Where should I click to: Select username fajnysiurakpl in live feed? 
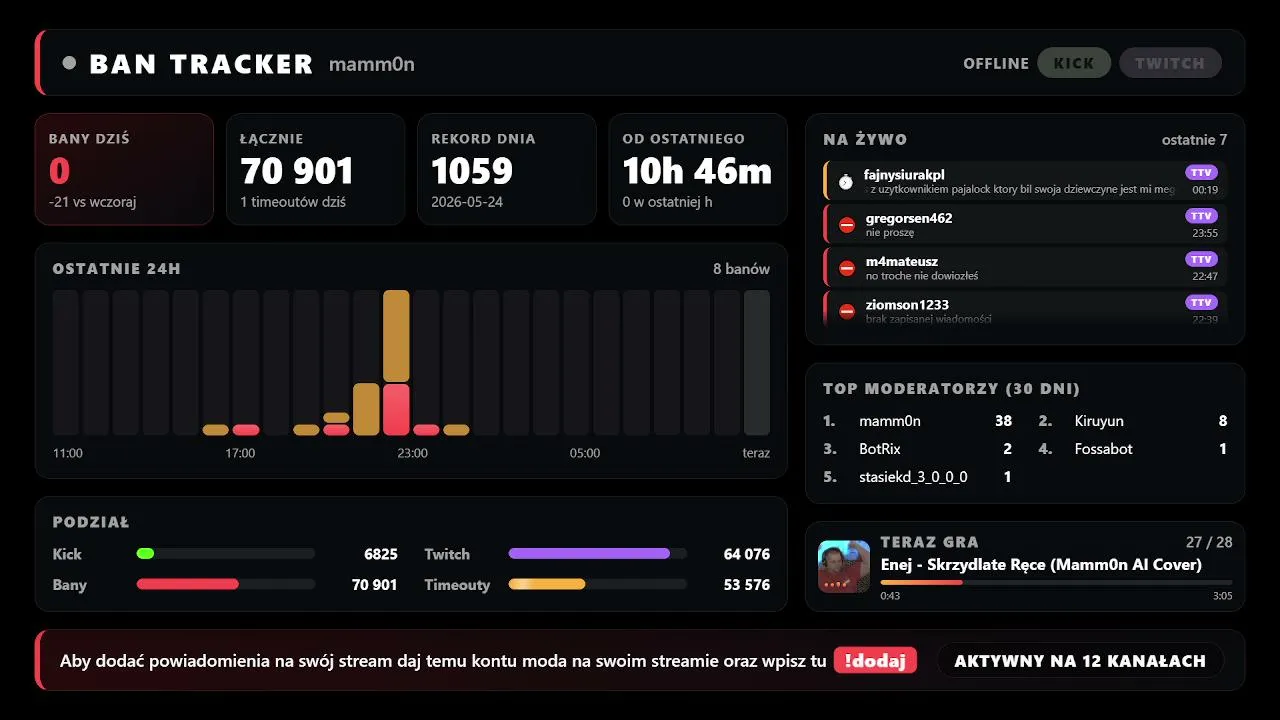904,175
